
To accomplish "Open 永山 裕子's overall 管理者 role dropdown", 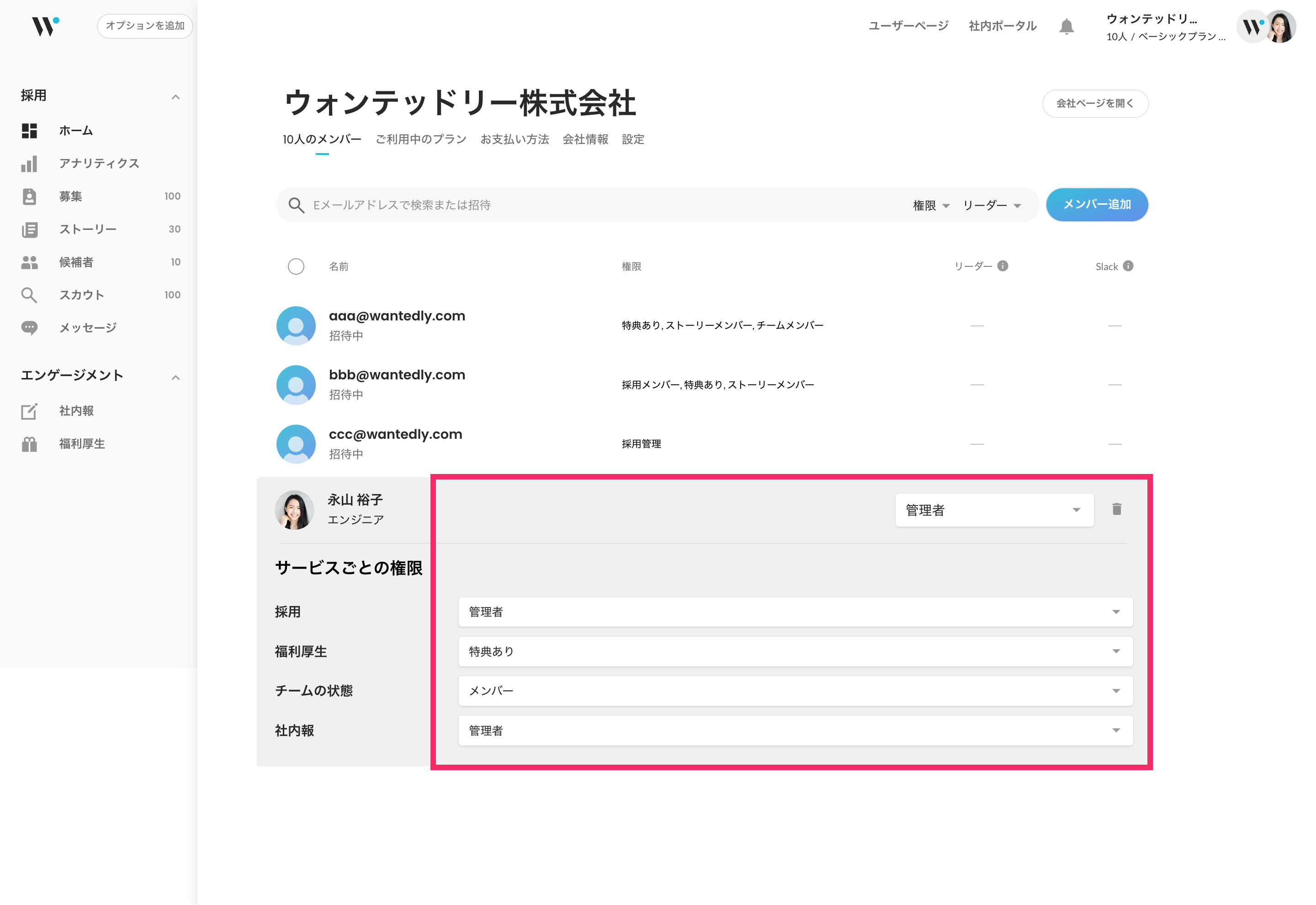I will [x=994, y=511].
